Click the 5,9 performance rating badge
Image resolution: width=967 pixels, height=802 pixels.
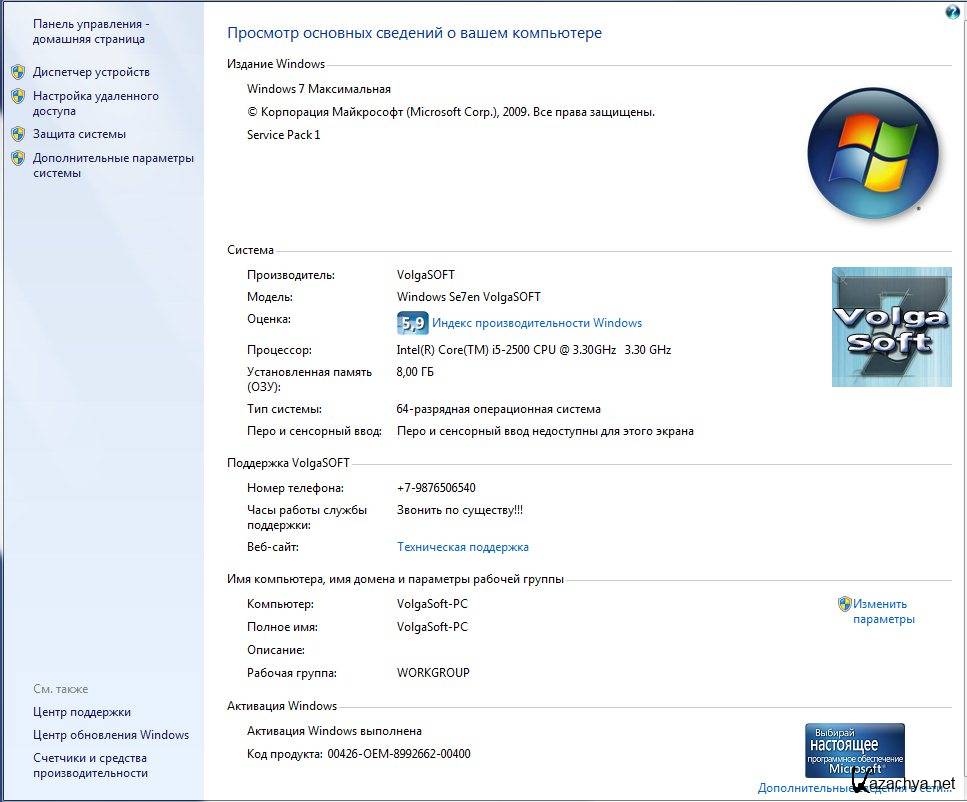(412, 323)
